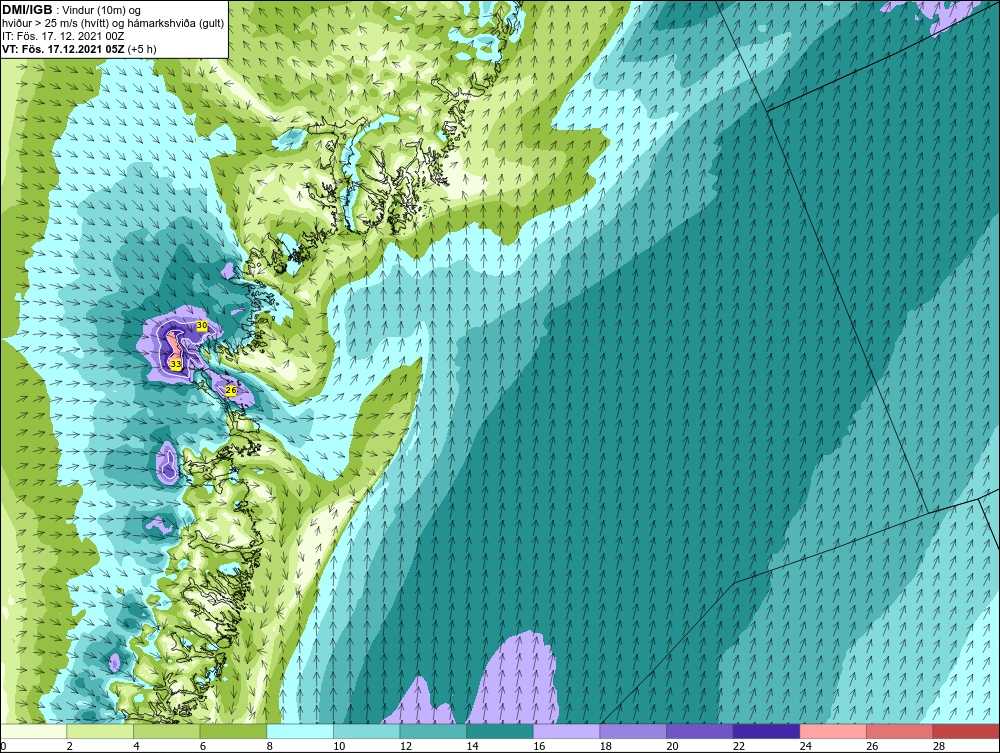Select the 2–4 m/s light green legend swatch
The image size is (1000, 753).
pyautogui.click(x=100, y=731)
